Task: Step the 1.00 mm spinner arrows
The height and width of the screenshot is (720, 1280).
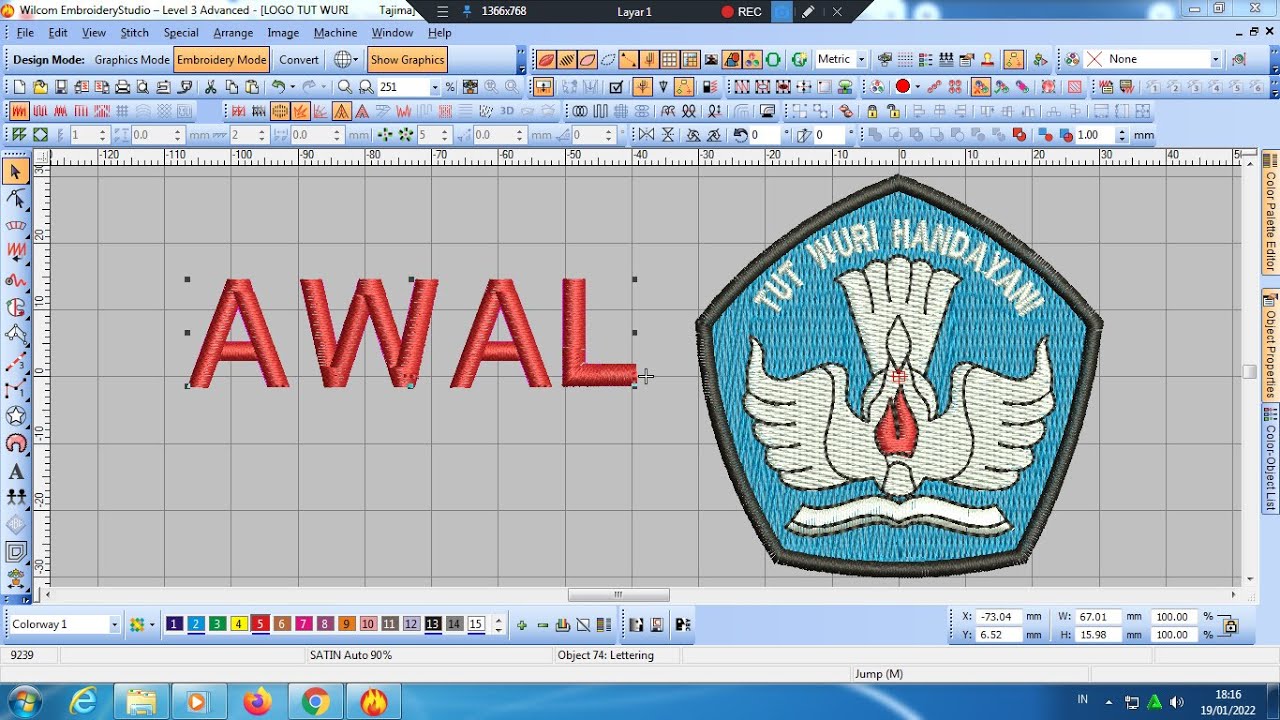Action: click(x=1122, y=135)
